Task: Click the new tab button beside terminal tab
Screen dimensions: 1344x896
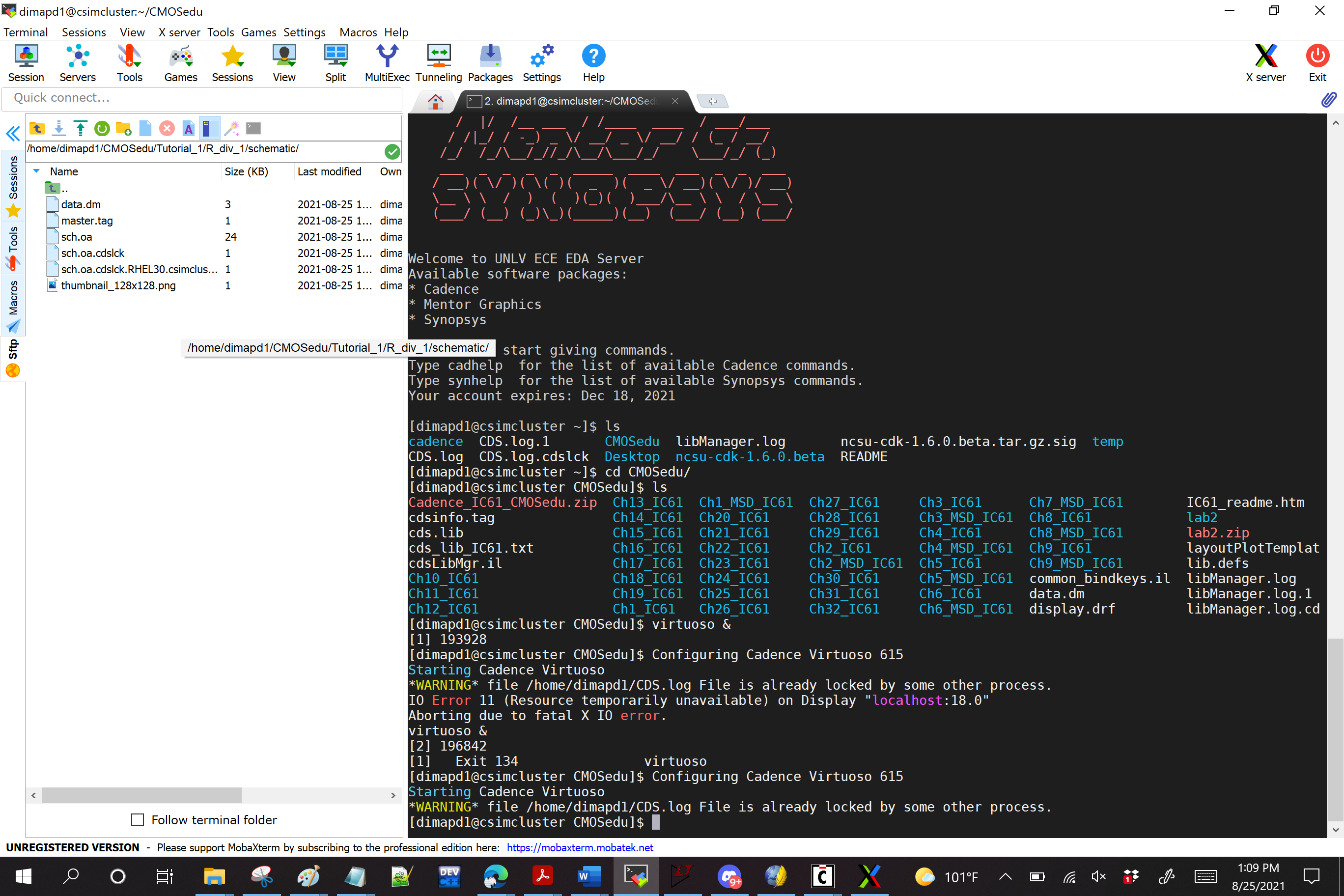Action: pyautogui.click(x=713, y=101)
